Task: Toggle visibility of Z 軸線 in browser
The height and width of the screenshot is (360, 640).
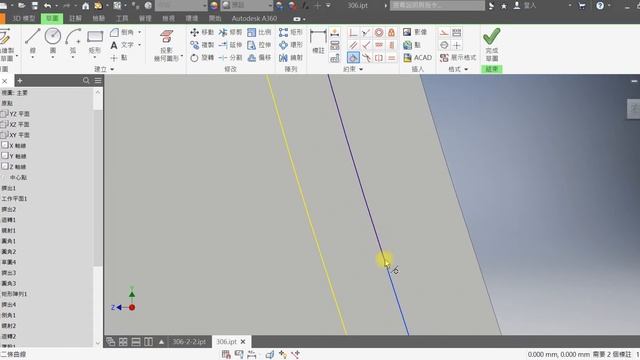Action: click(5, 166)
